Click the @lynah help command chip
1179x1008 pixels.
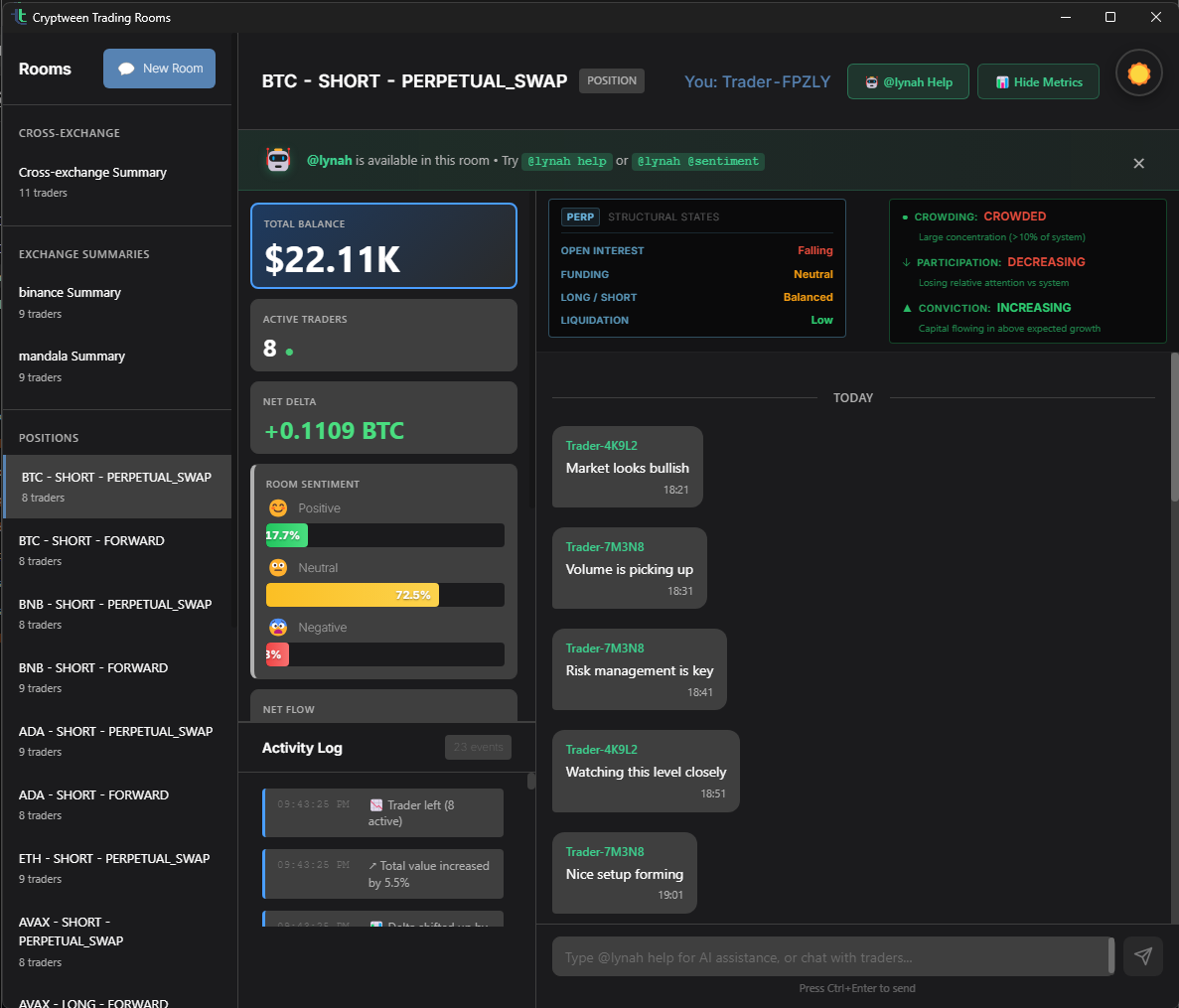click(567, 161)
